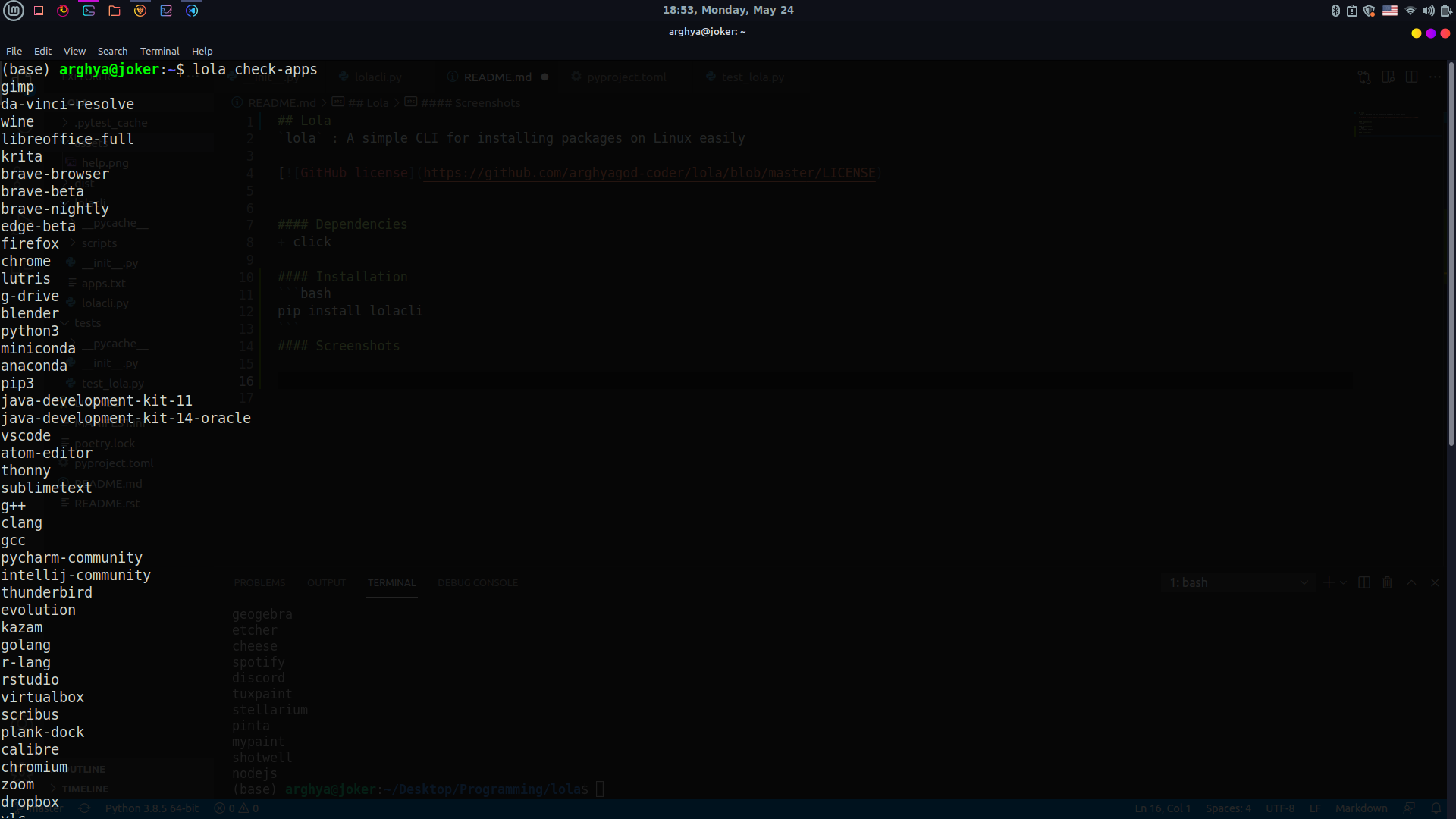This screenshot has height=819, width=1456.
Task: Open the terminal launcher in the panel
Action: pyautogui.click(x=89, y=11)
